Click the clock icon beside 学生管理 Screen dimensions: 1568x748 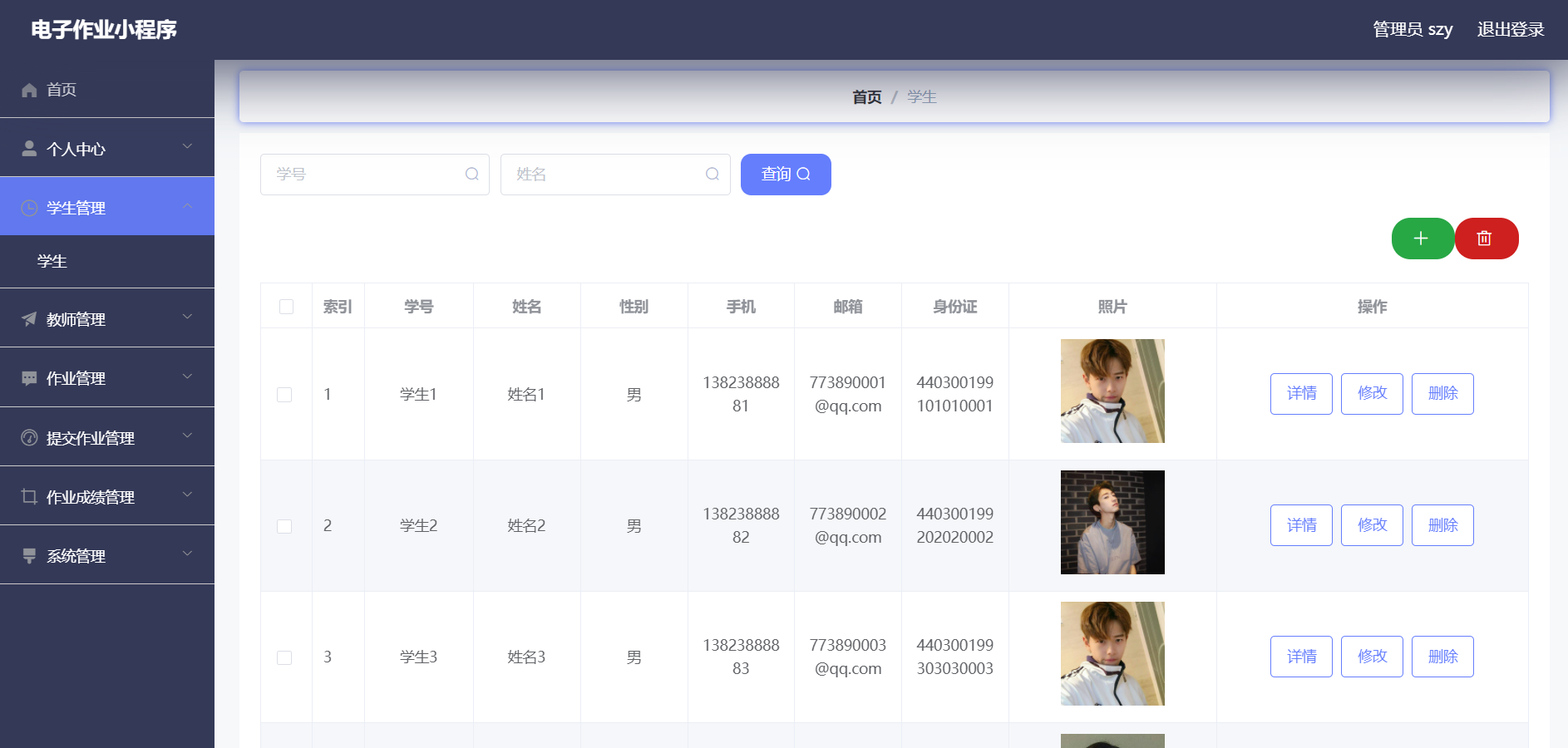coord(29,208)
